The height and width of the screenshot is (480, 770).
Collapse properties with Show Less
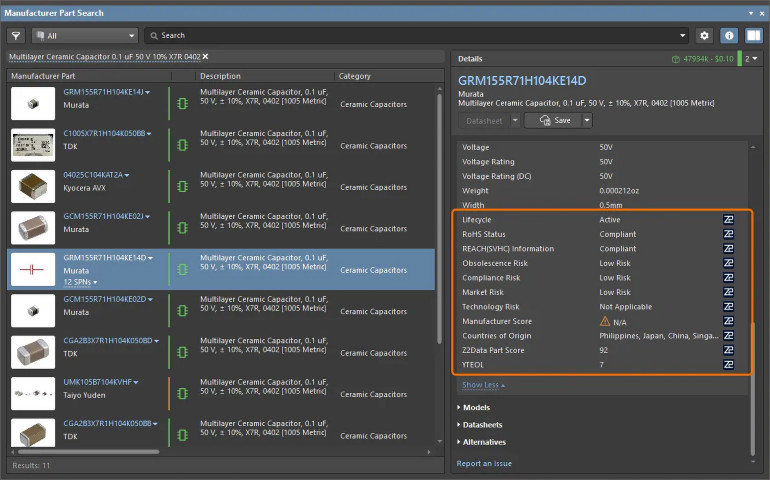tap(482, 385)
